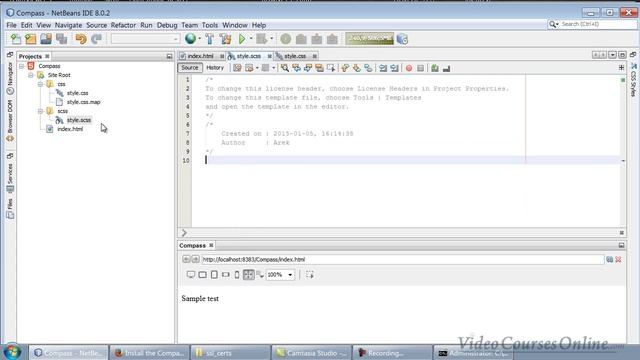Viewport: 640px width, 360px height.
Task: Open the Tools menu
Action: 210,25
